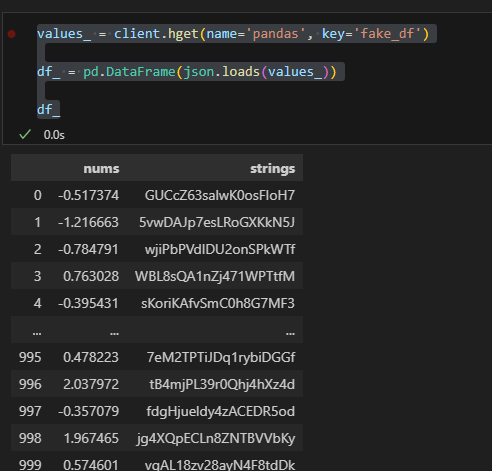Click the value -0.357079

point(88,411)
